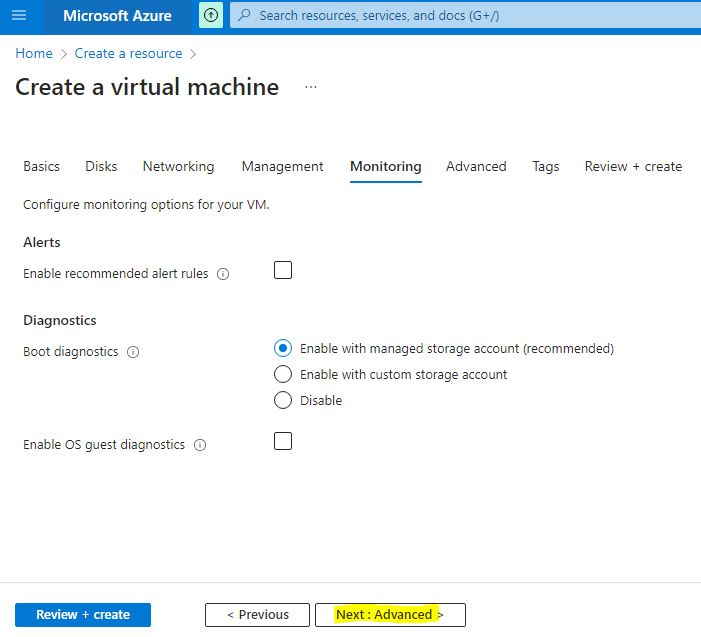The width and height of the screenshot is (701, 637).
Task: Follow the Home breadcrumb link
Action: [x=34, y=54]
